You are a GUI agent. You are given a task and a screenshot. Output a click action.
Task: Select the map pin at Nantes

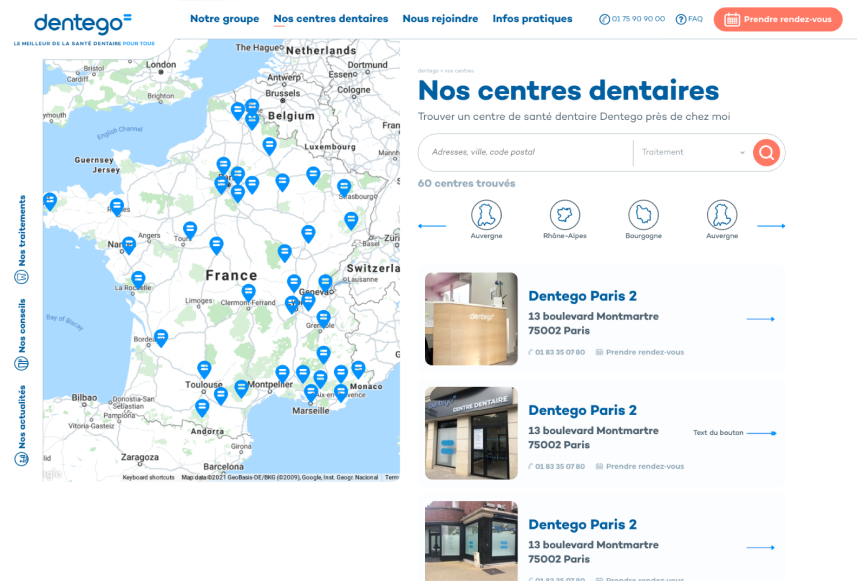coord(129,245)
